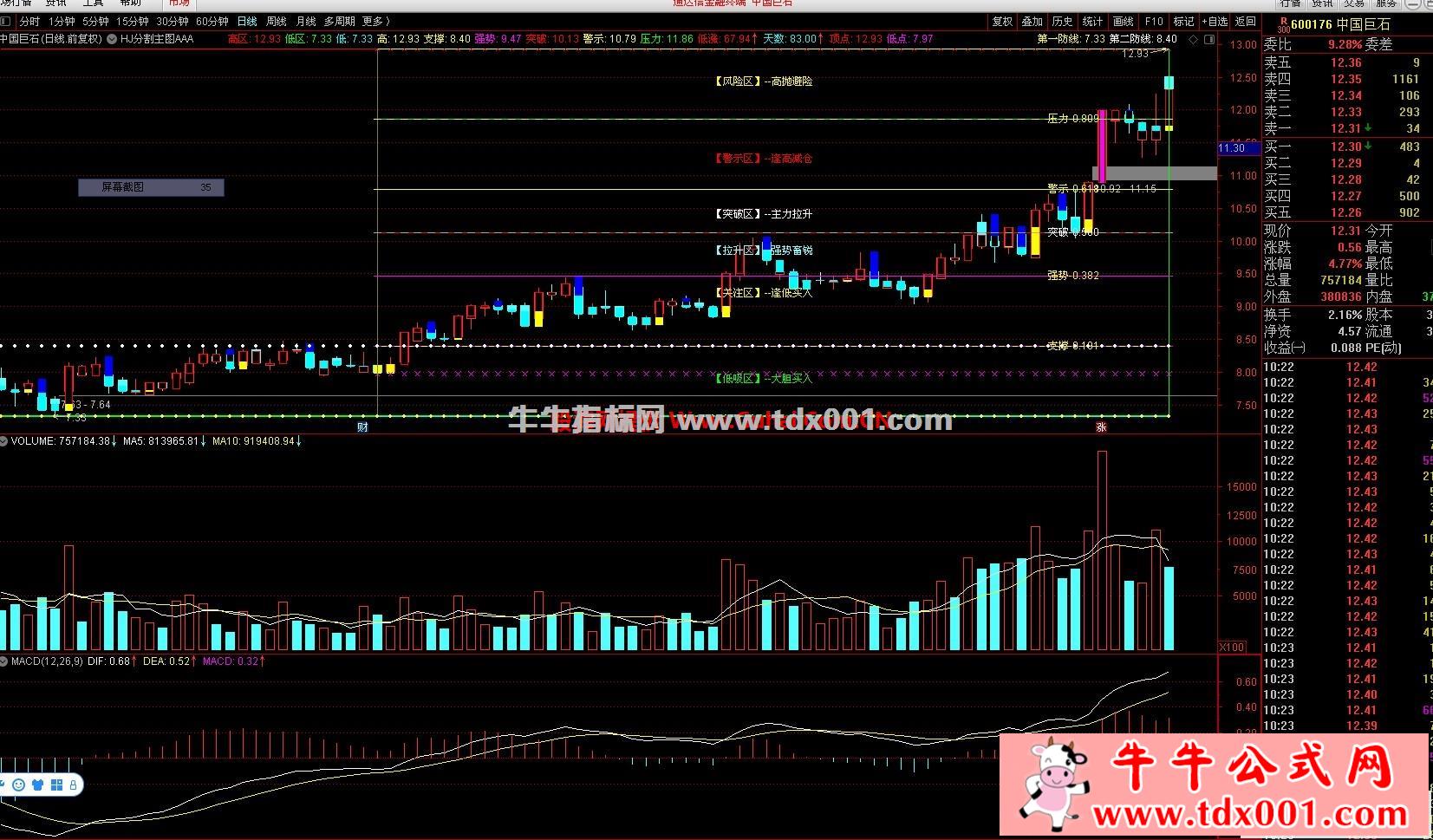This screenshot has height=840, width=1433.
Task: Select the 买一 12.30 order row
Action: 1347,147
